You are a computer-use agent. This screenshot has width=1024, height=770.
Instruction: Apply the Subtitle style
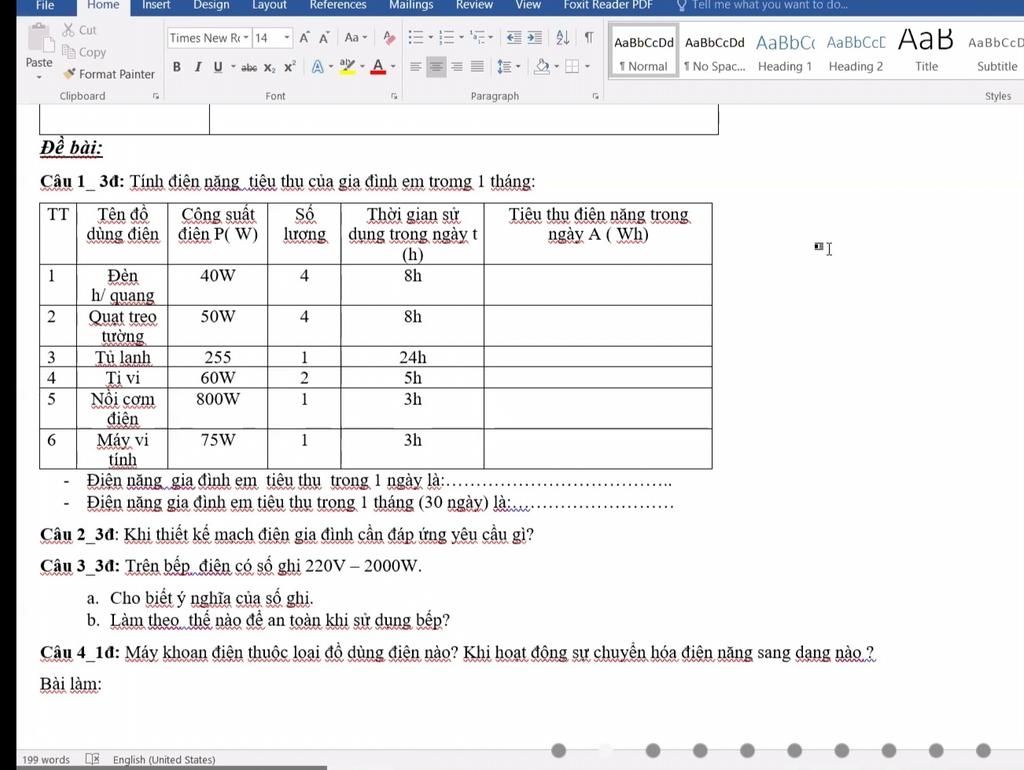[x=995, y=52]
